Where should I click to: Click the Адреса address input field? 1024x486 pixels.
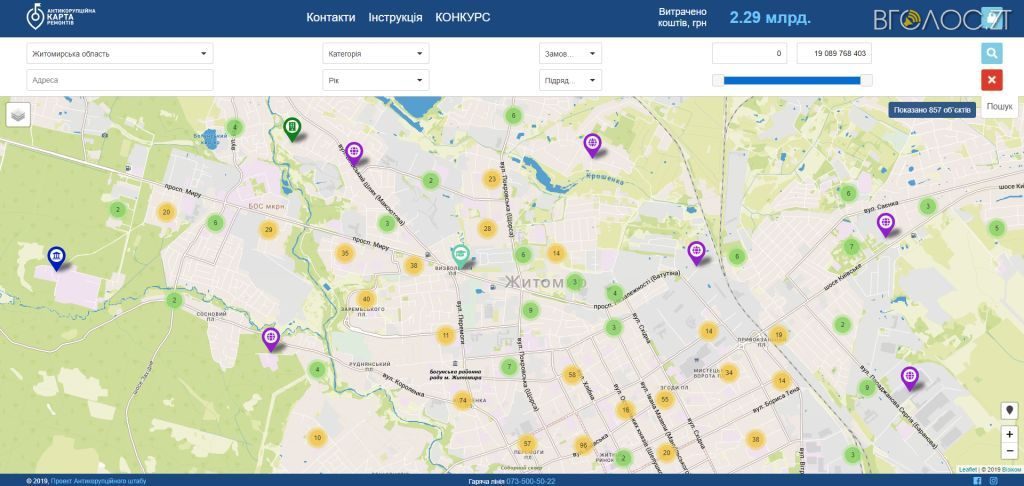click(120, 80)
